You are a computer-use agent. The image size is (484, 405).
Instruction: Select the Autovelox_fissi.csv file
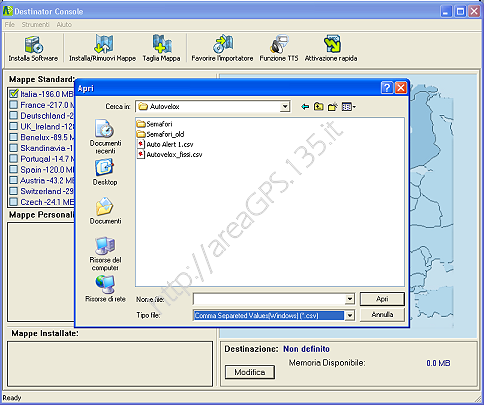tap(170, 154)
